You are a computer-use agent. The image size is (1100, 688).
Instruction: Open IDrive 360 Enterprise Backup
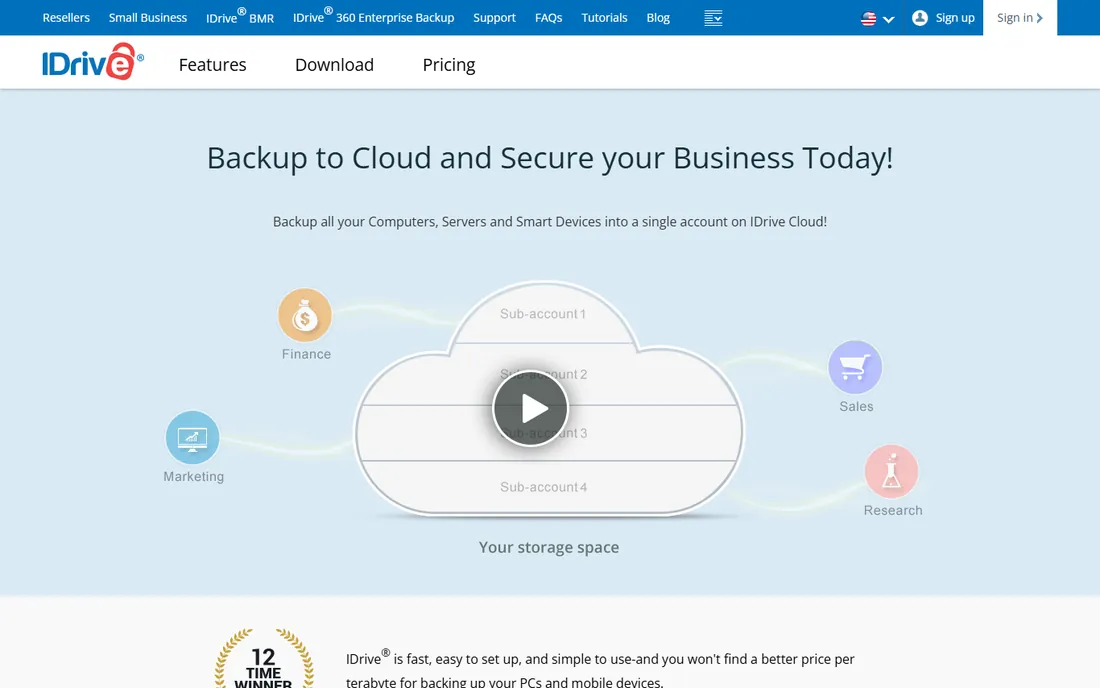click(373, 16)
